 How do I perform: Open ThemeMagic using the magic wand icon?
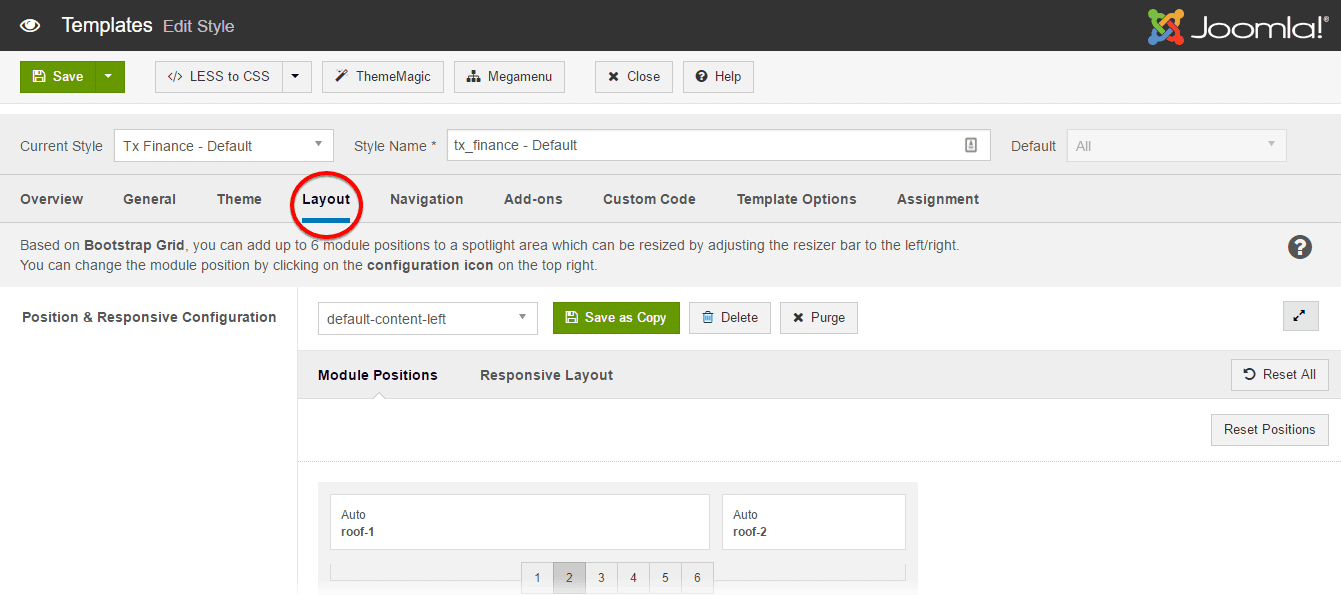click(340, 76)
